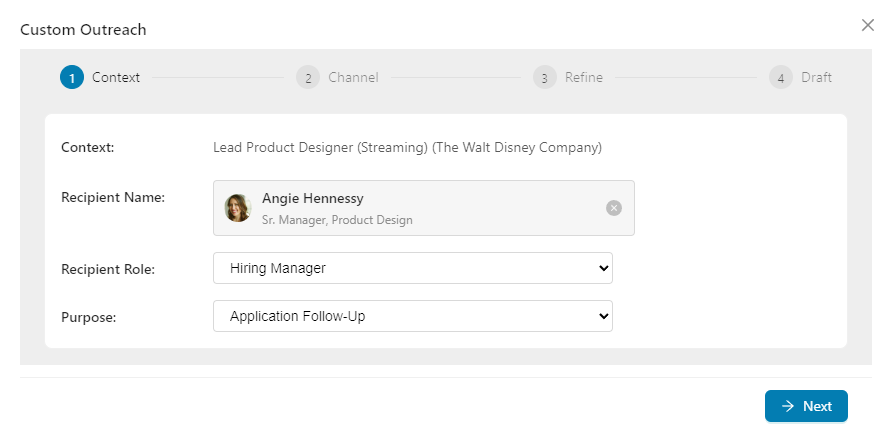
Task: Click the Sr. Manager, Product Design subtitle
Action: click(x=337, y=220)
